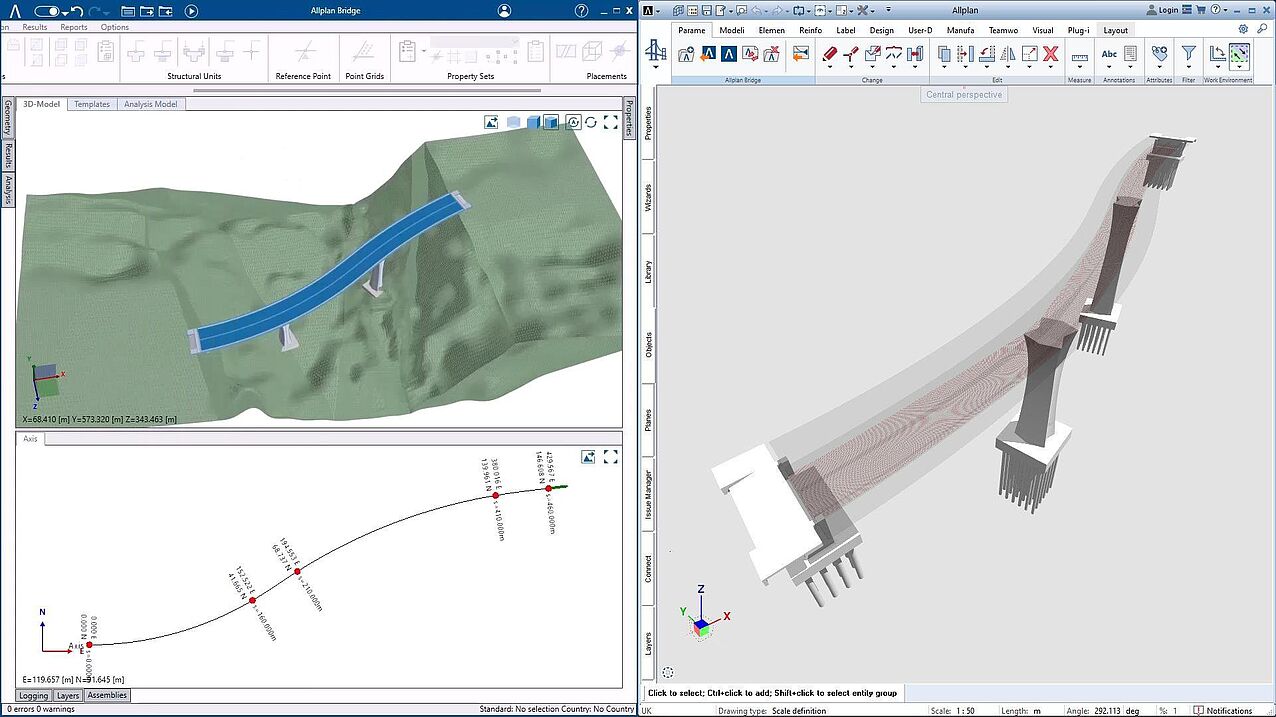Image resolution: width=1276 pixels, height=717 pixels.
Task: Click the Undo arrow in Allplan Bridge
Action: (x=76, y=11)
